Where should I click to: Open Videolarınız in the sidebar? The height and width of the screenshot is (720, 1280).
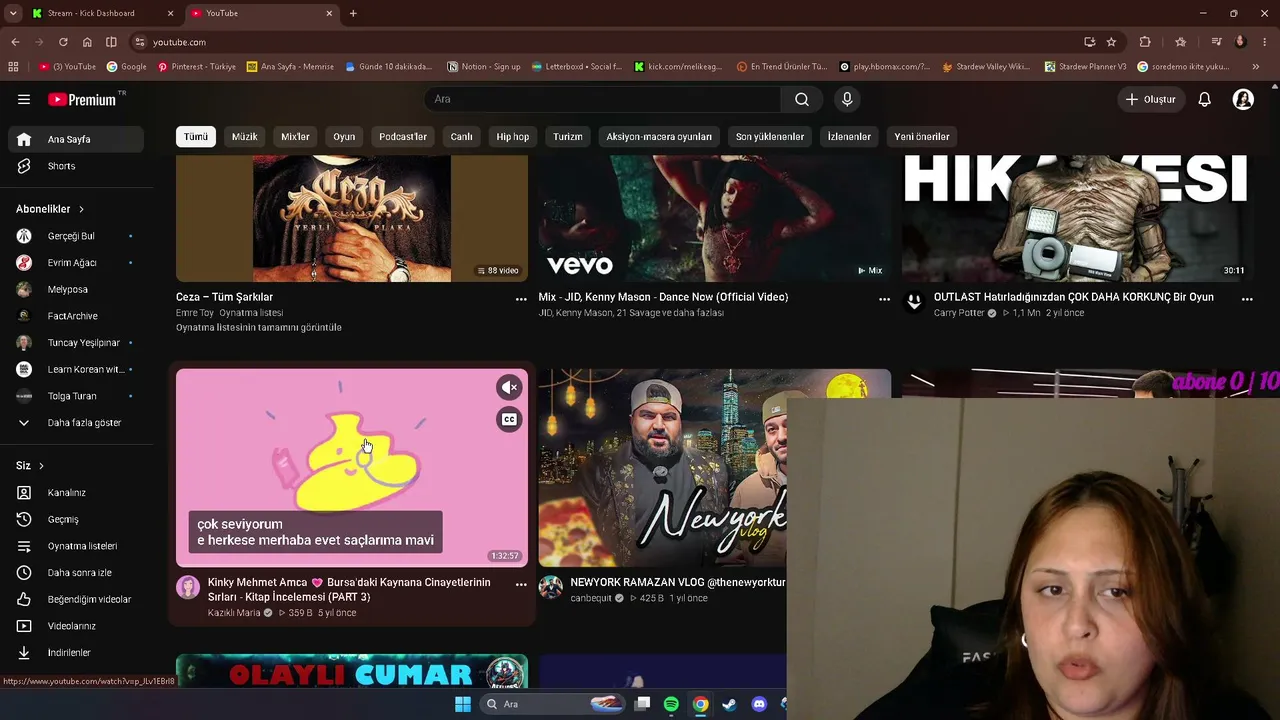pos(72,626)
